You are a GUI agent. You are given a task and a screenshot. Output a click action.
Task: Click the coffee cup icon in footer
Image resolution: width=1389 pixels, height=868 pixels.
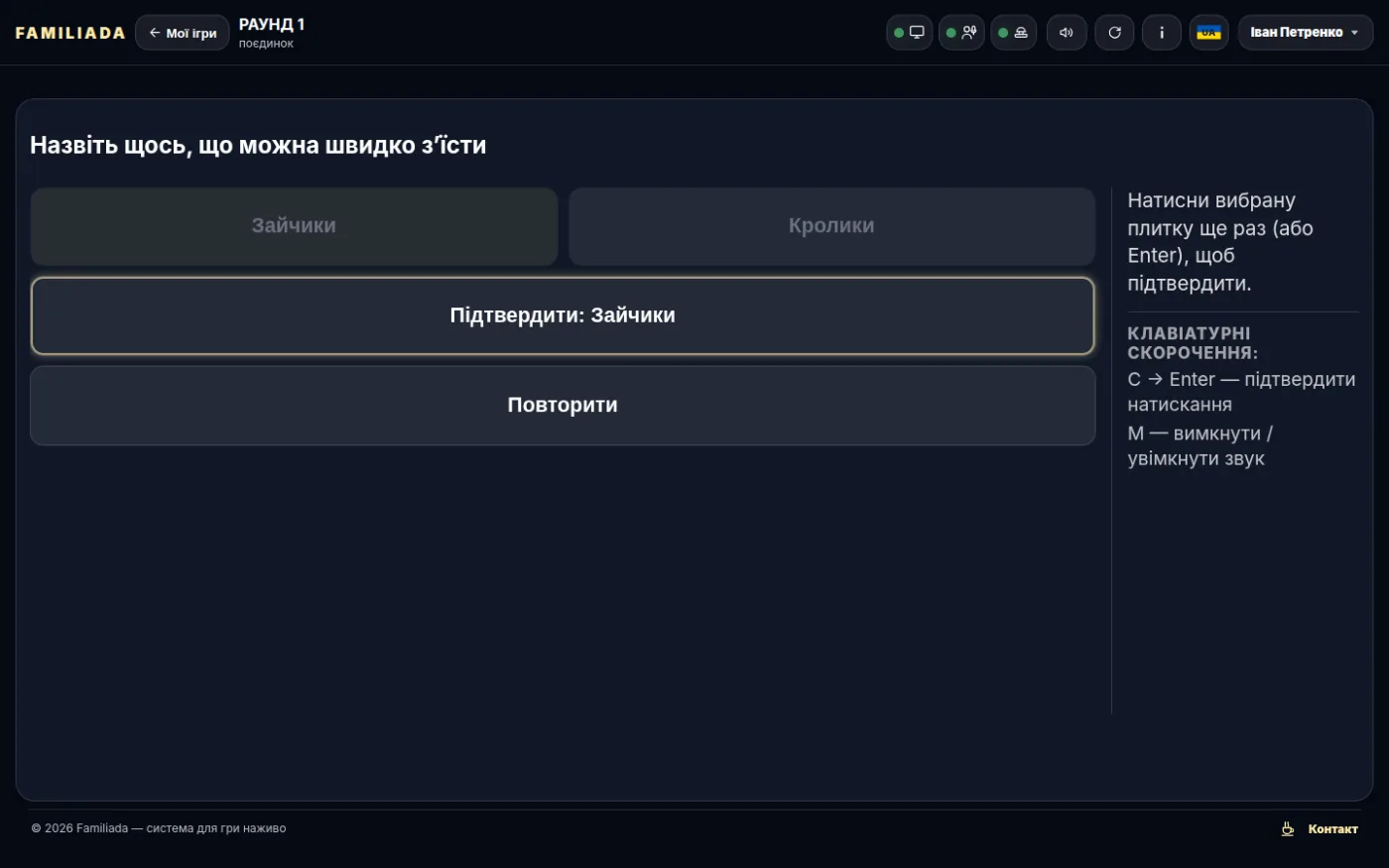coord(1287,828)
